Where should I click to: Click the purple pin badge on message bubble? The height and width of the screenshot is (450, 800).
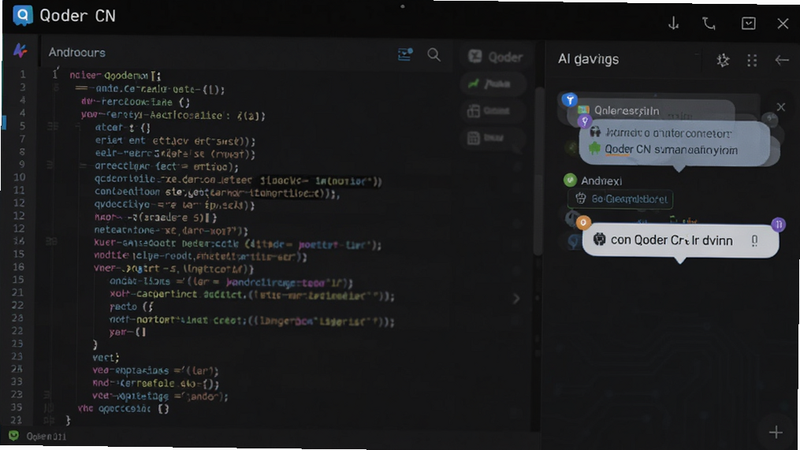coord(585,121)
